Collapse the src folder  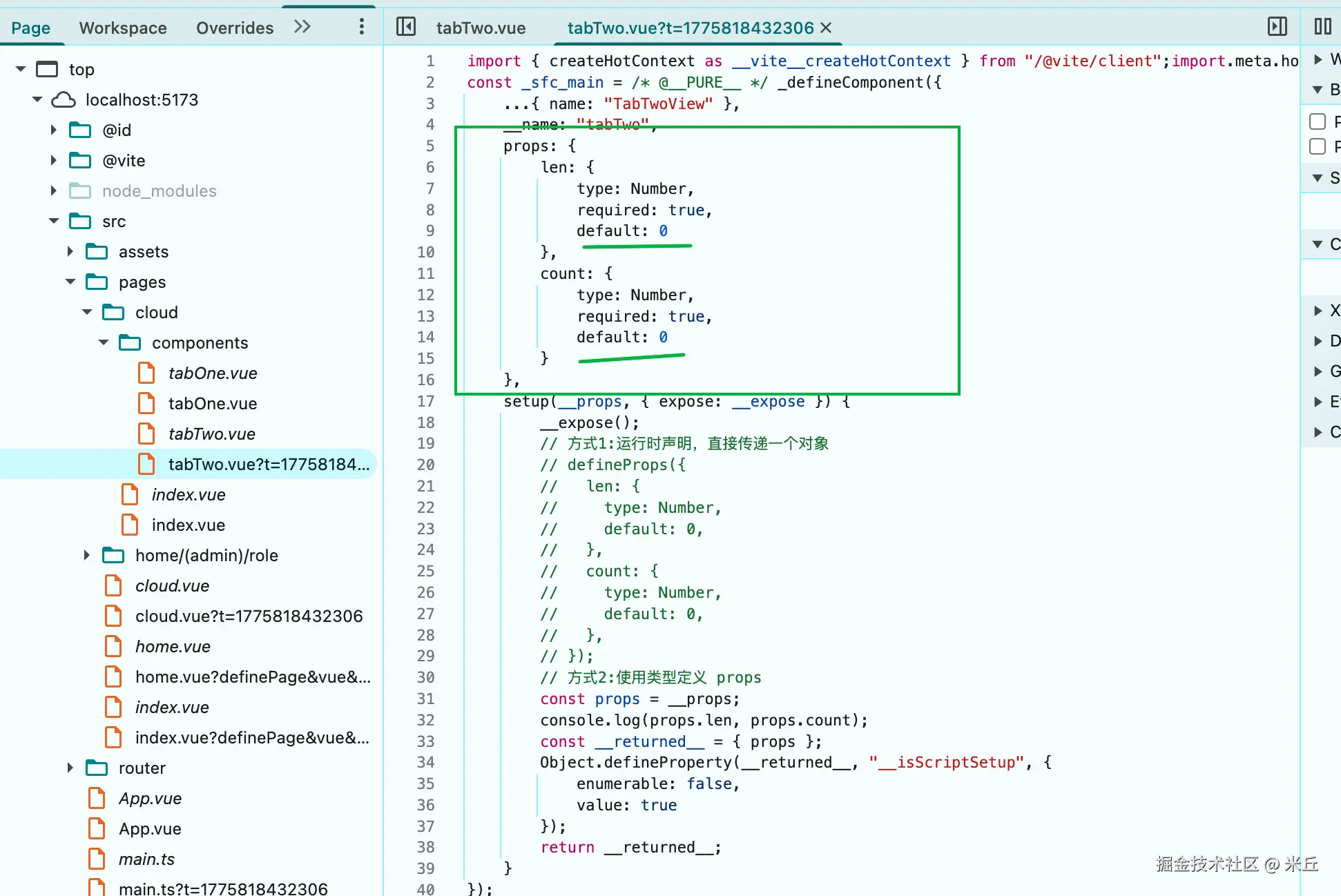54,222
